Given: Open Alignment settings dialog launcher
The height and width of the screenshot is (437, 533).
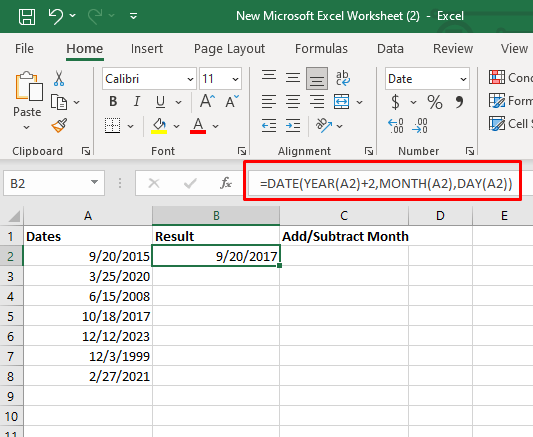Looking at the screenshot, I should pos(369,151).
